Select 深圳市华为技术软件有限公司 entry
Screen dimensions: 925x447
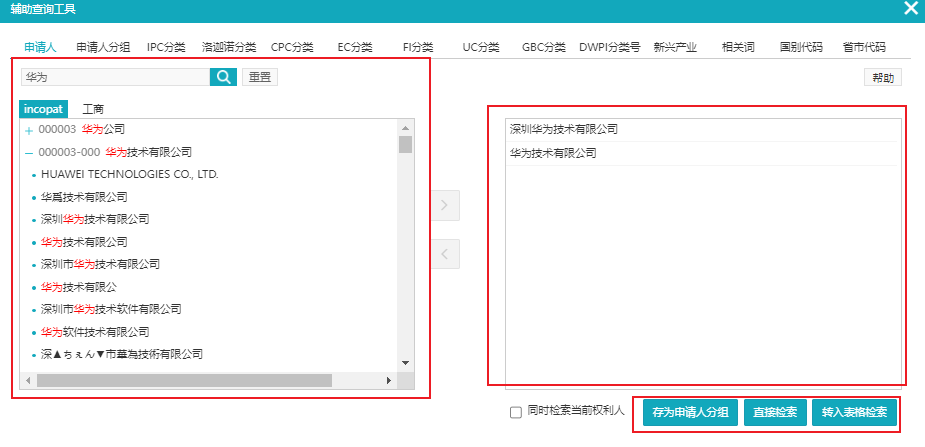point(111,309)
